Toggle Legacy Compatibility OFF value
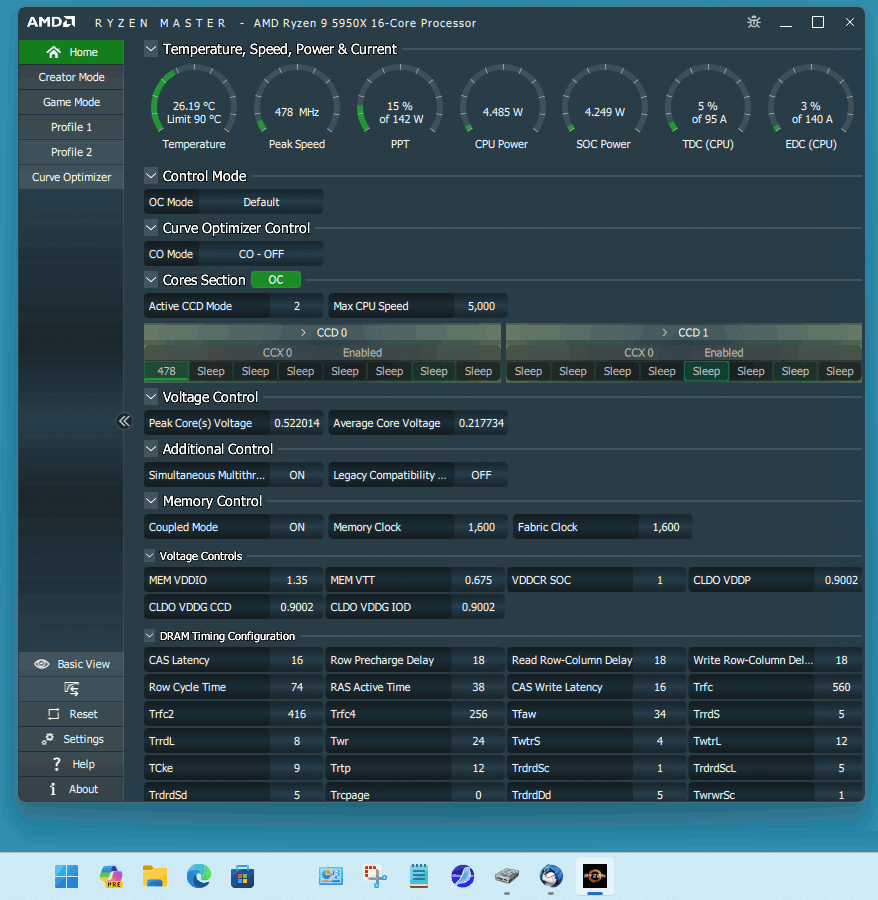The height and width of the screenshot is (900, 878). 481,475
